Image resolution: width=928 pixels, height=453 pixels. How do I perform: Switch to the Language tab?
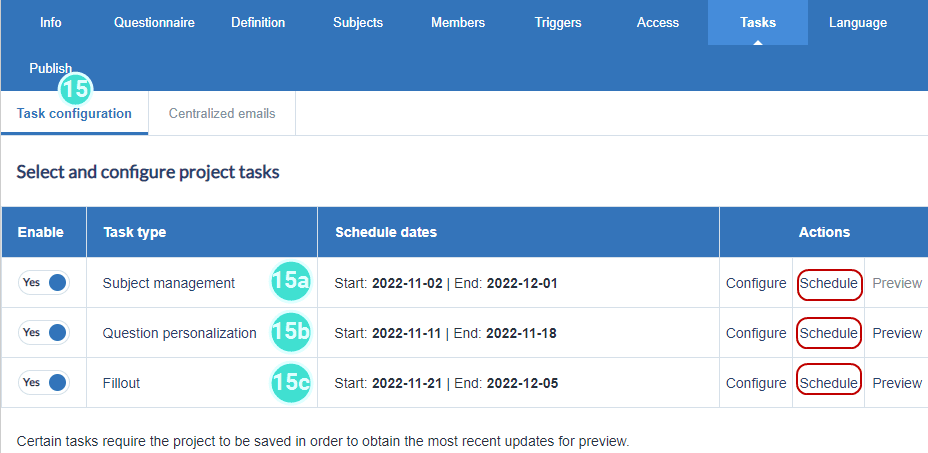[x=858, y=23]
